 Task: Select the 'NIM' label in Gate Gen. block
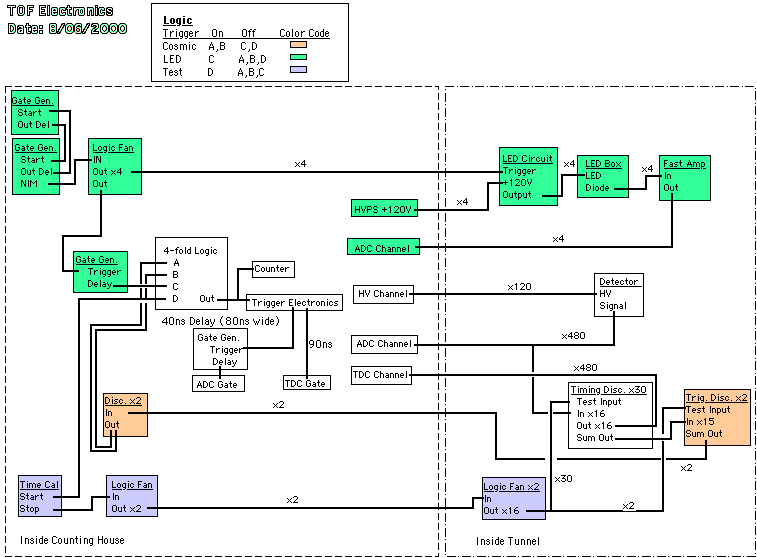(x=29, y=183)
